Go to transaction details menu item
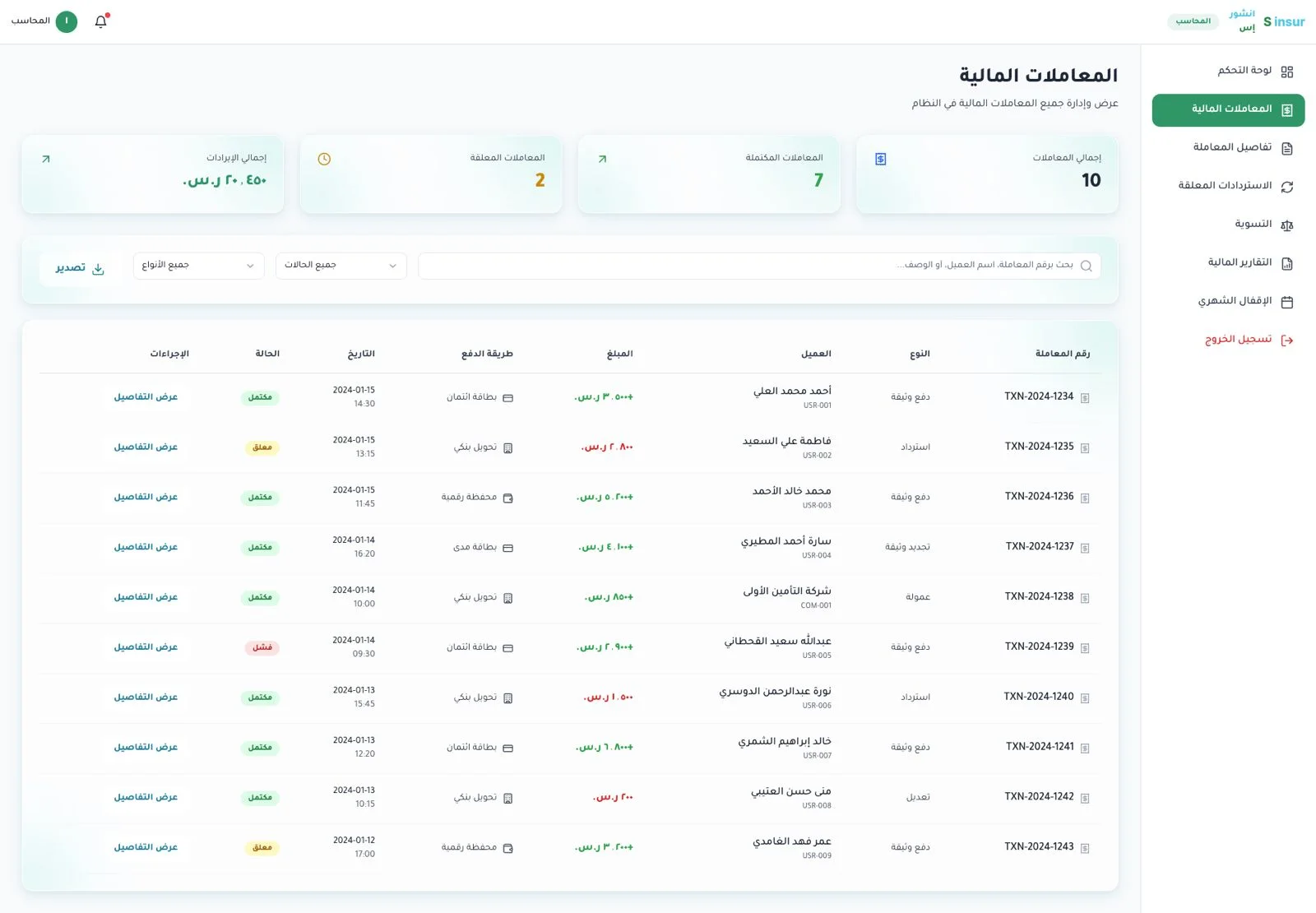The image size is (1316, 913). pos(1228,148)
